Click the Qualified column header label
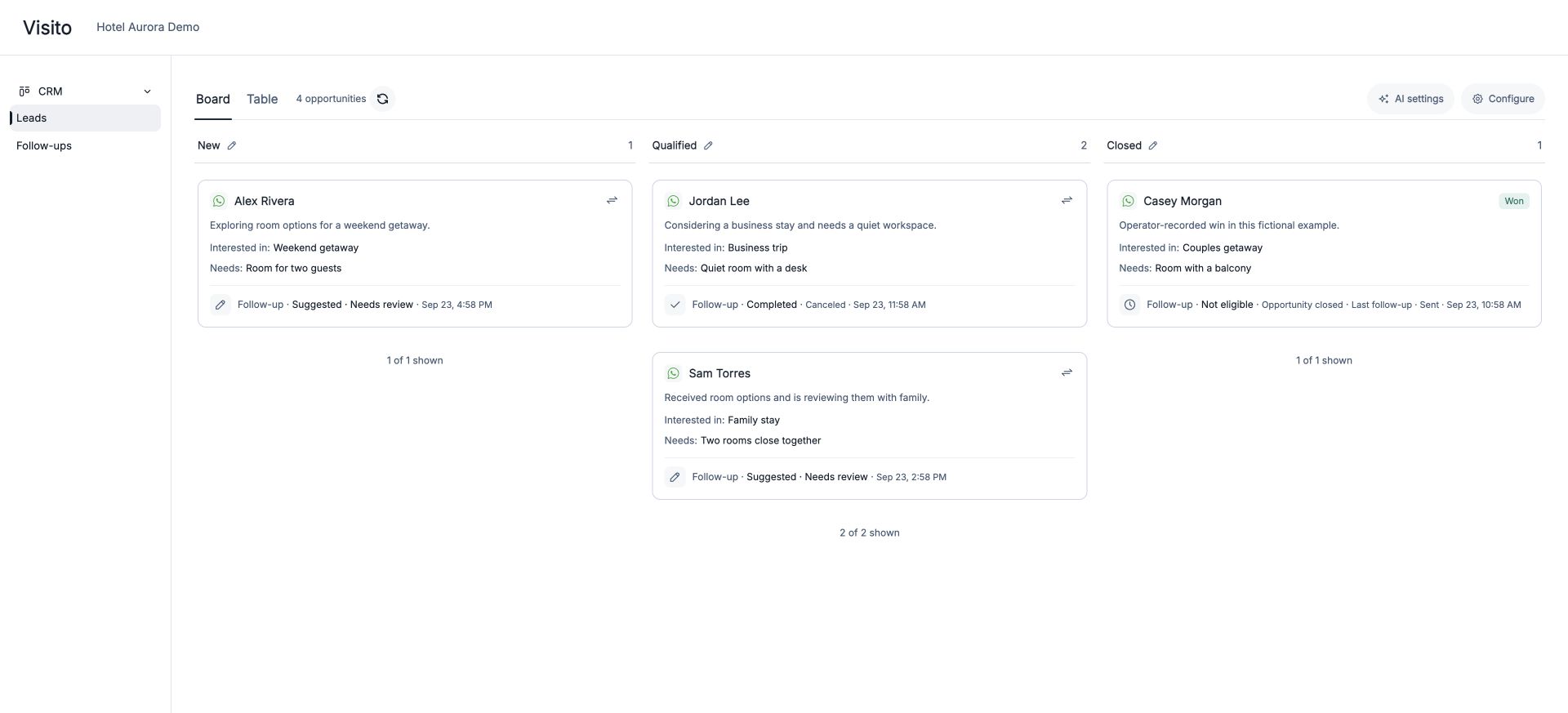1568x713 pixels. pos(675,145)
